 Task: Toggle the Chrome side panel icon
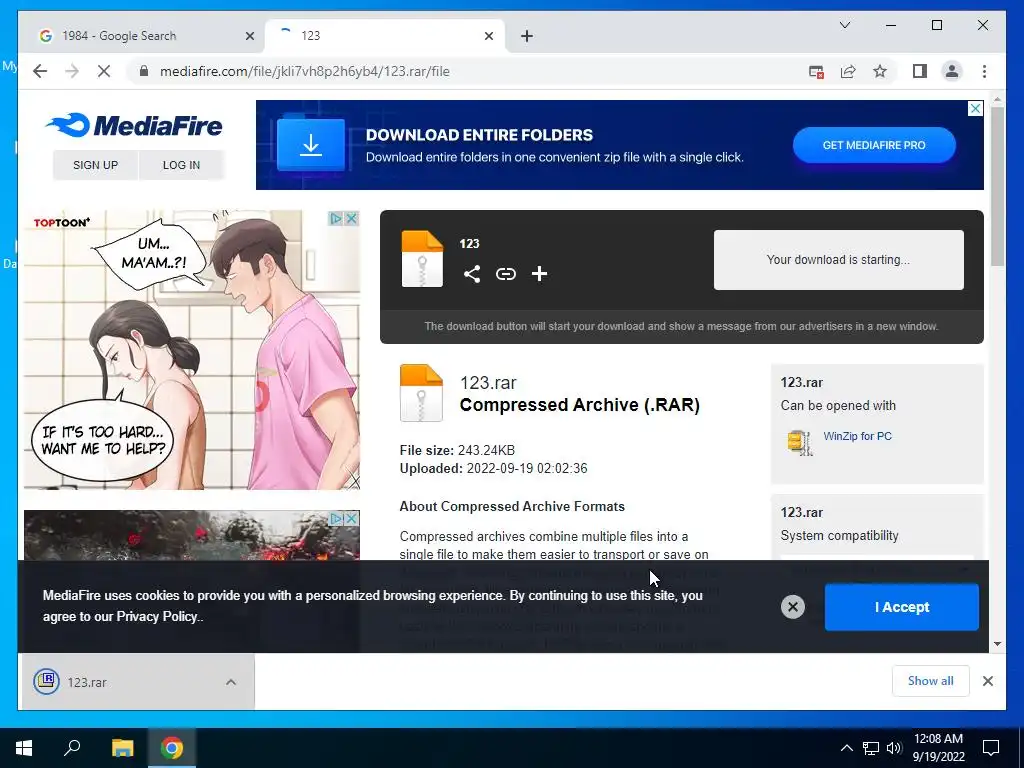coord(920,71)
